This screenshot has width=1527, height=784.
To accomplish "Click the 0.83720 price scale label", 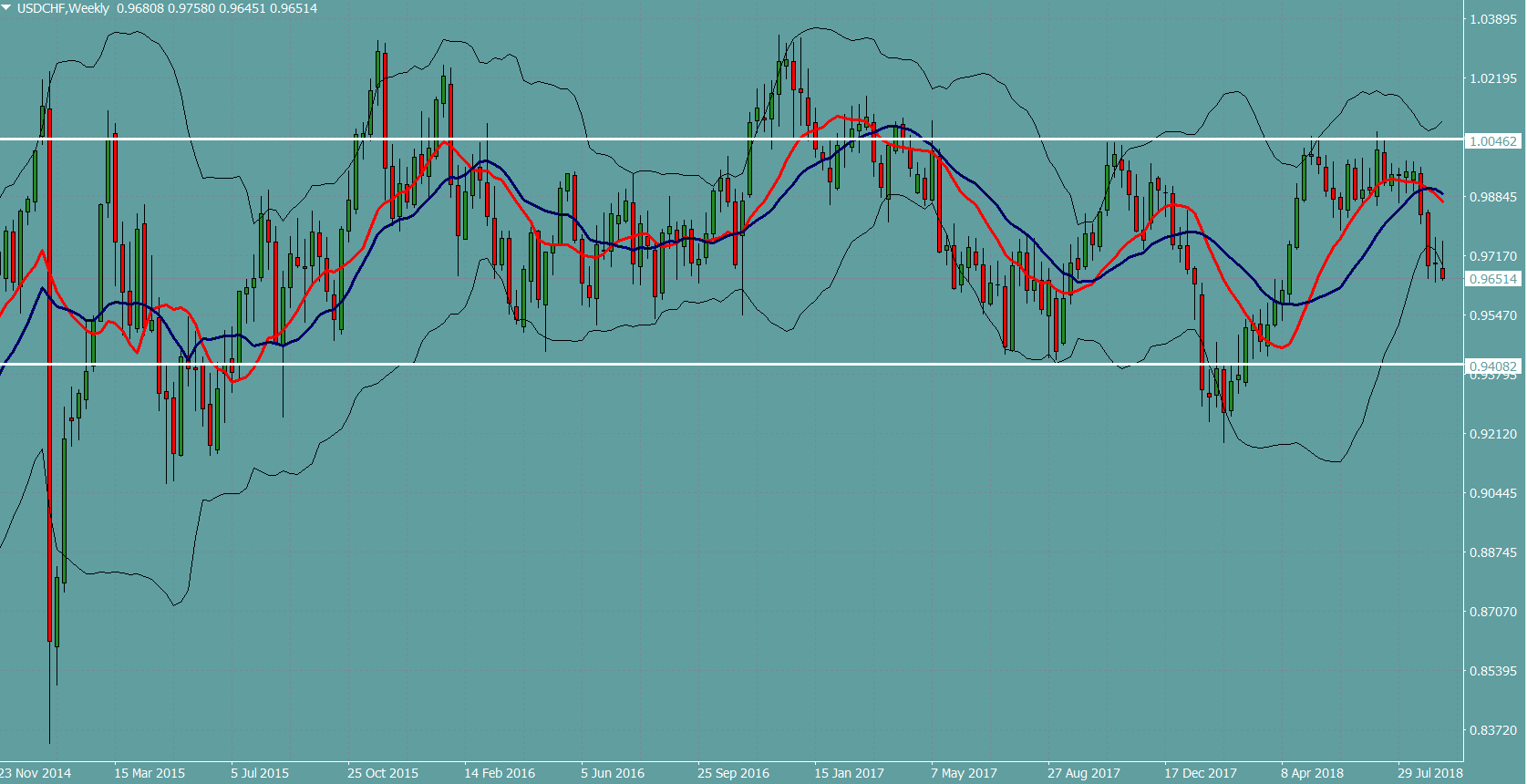I will click(1493, 730).
